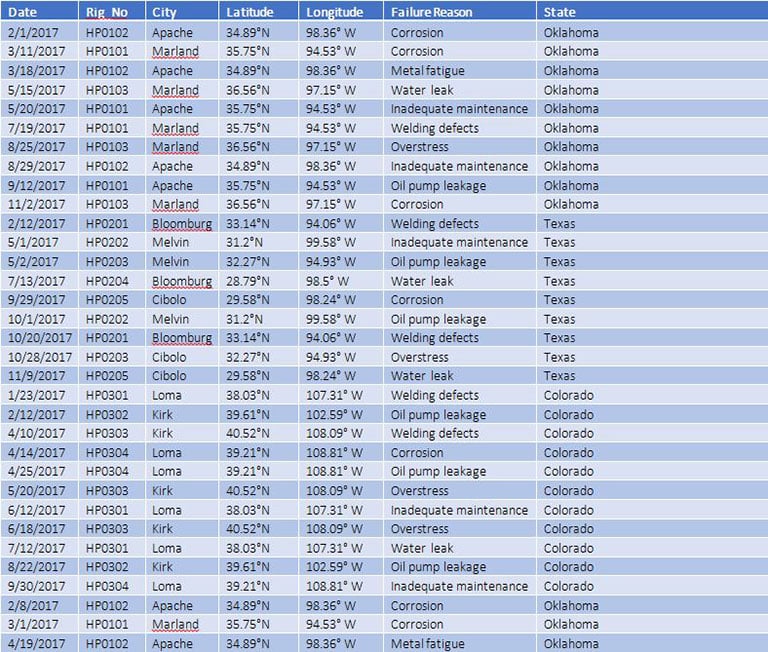Click rig number in the 3/11/2017 row
Image resolution: width=768 pixels, height=652 pixels.
click(107, 51)
